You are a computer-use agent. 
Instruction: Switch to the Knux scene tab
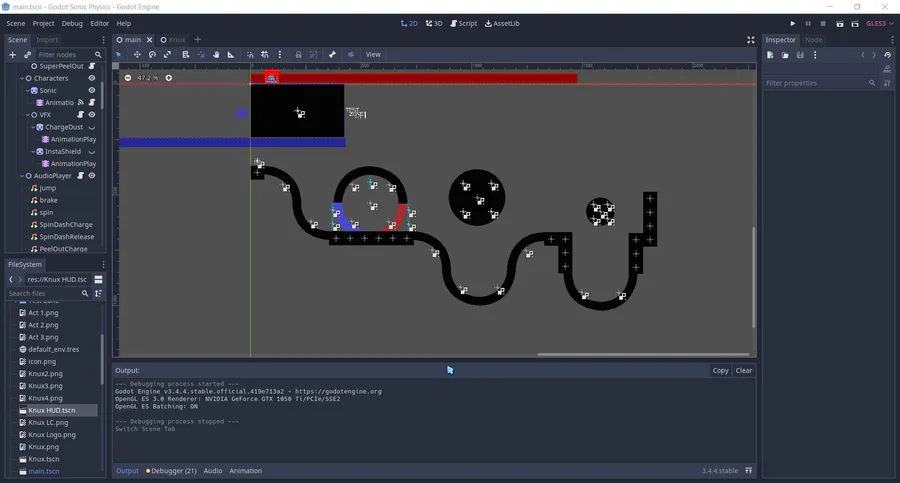tap(173, 40)
